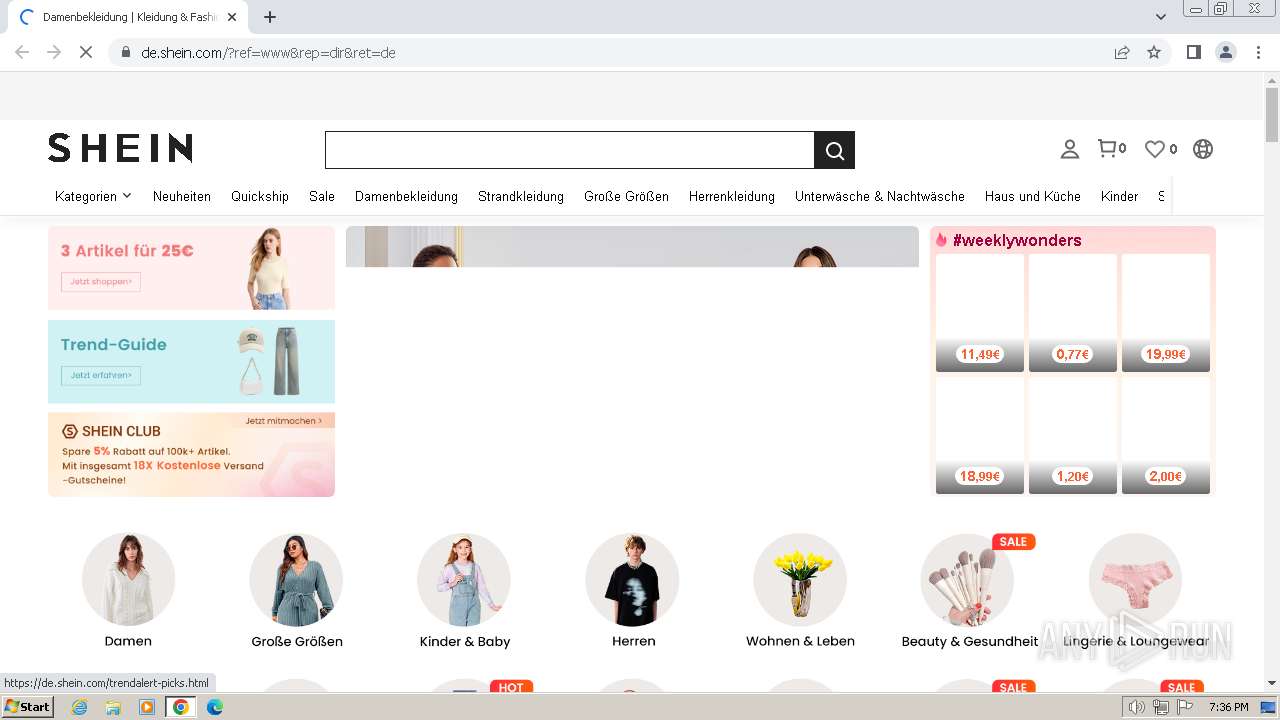Image resolution: width=1280 pixels, height=720 pixels.
Task: Open the Damenbekleidung menu
Action: 406,196
